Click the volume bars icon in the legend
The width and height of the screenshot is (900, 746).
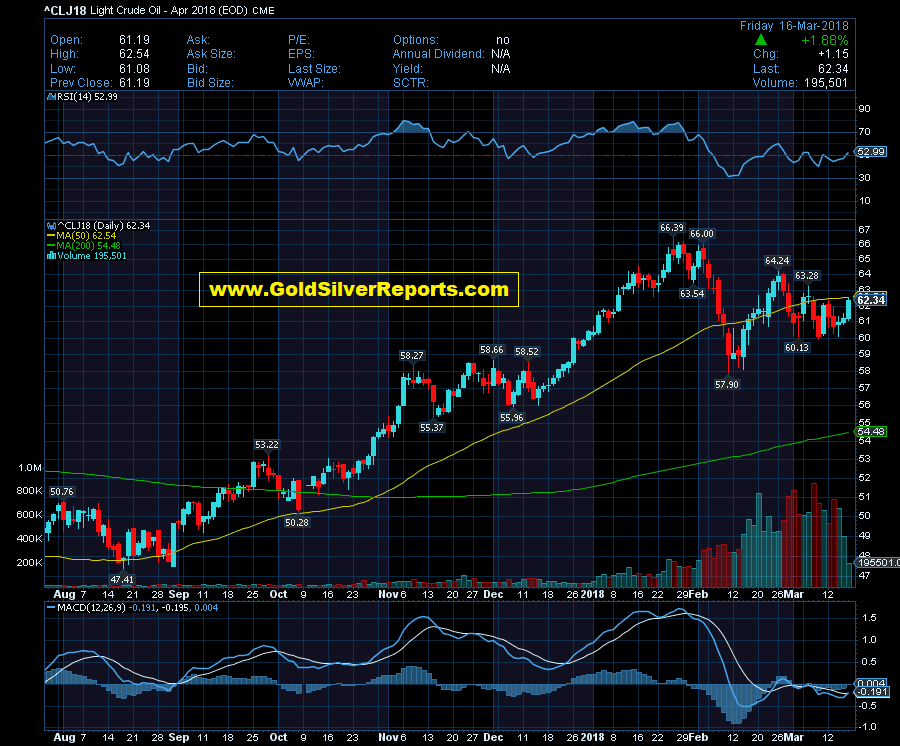(x=51, y=256)
